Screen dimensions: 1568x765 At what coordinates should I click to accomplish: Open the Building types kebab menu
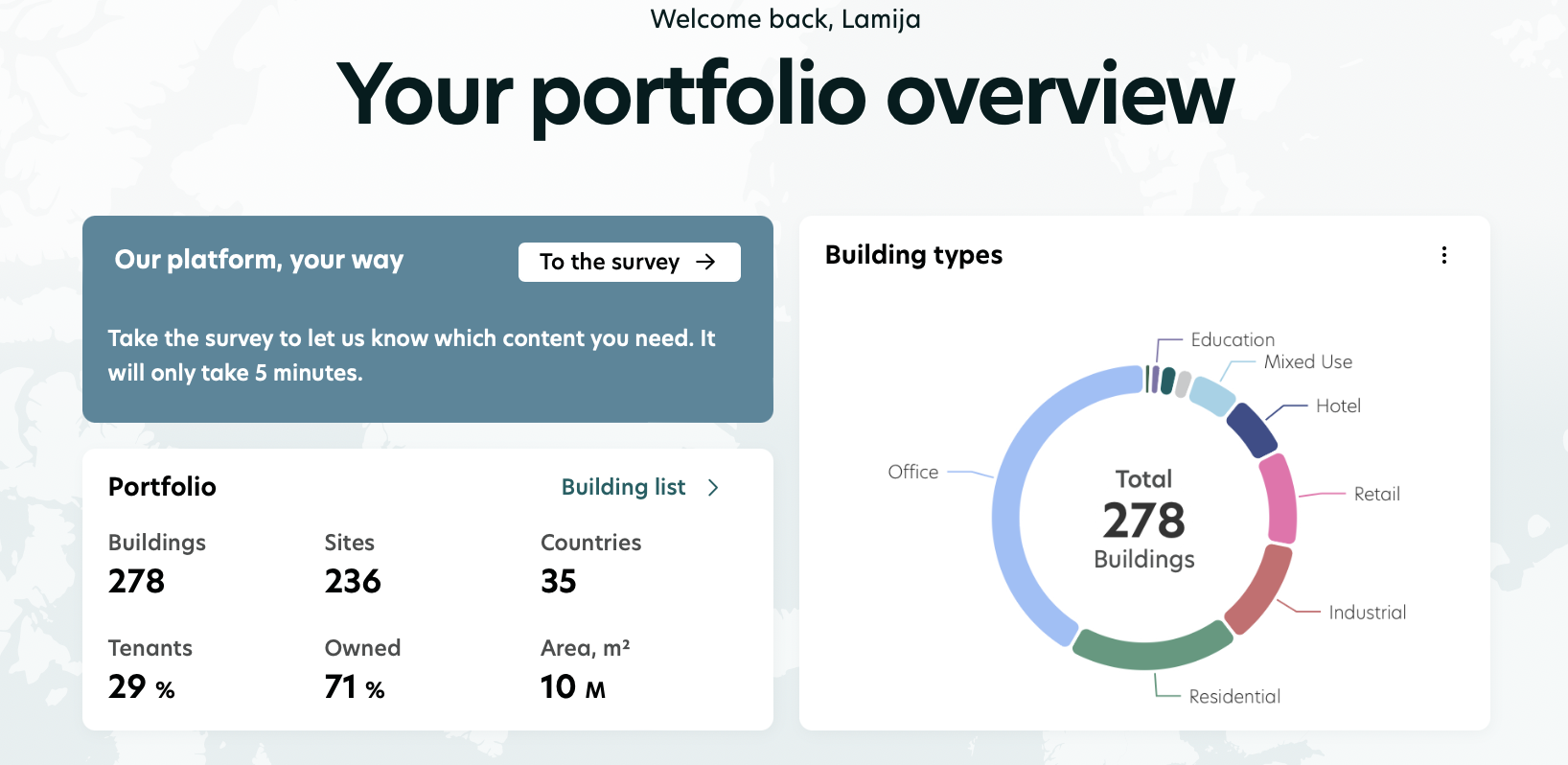[1444, 255]
